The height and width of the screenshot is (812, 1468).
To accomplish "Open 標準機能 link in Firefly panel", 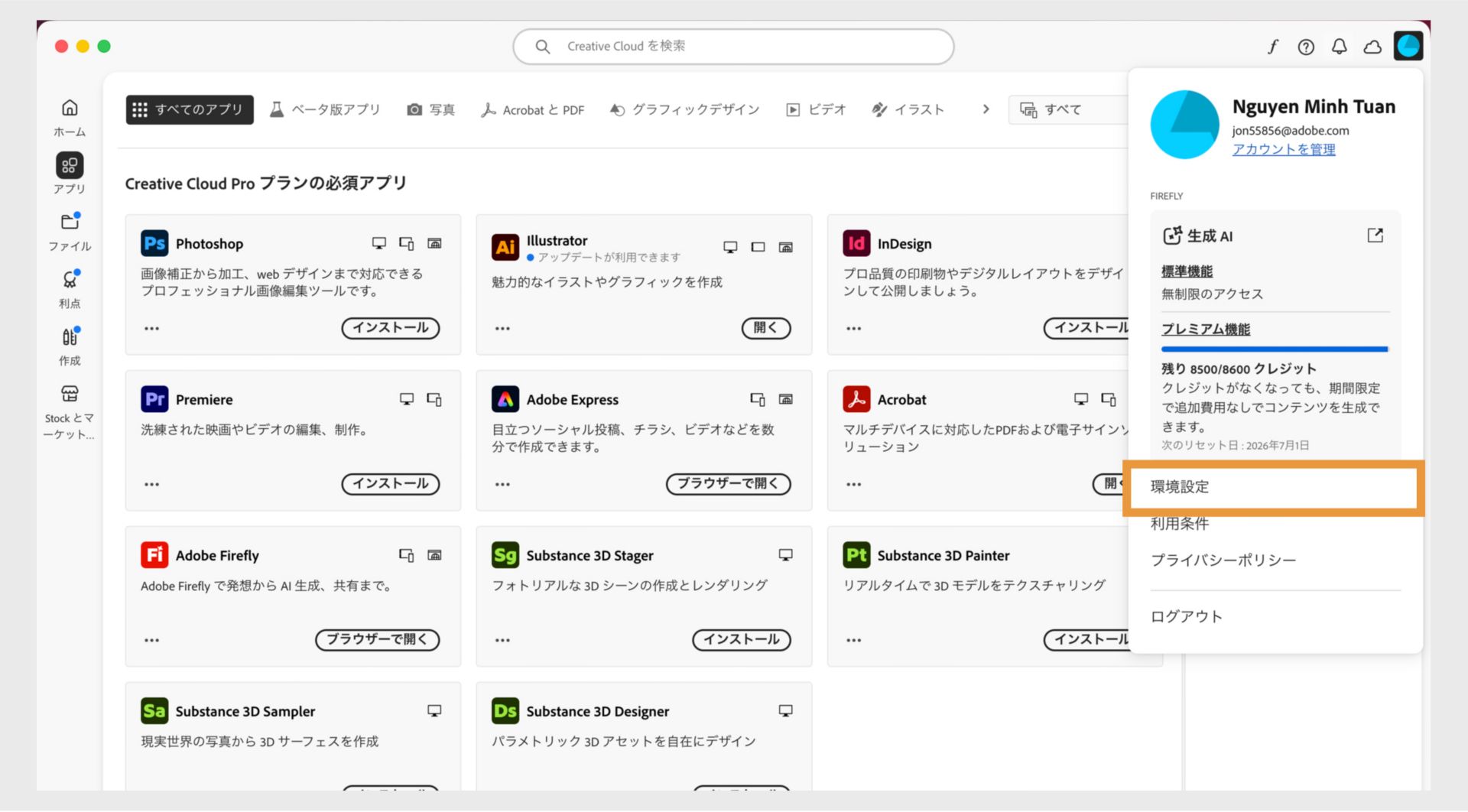I will (x=1187, y=271).
